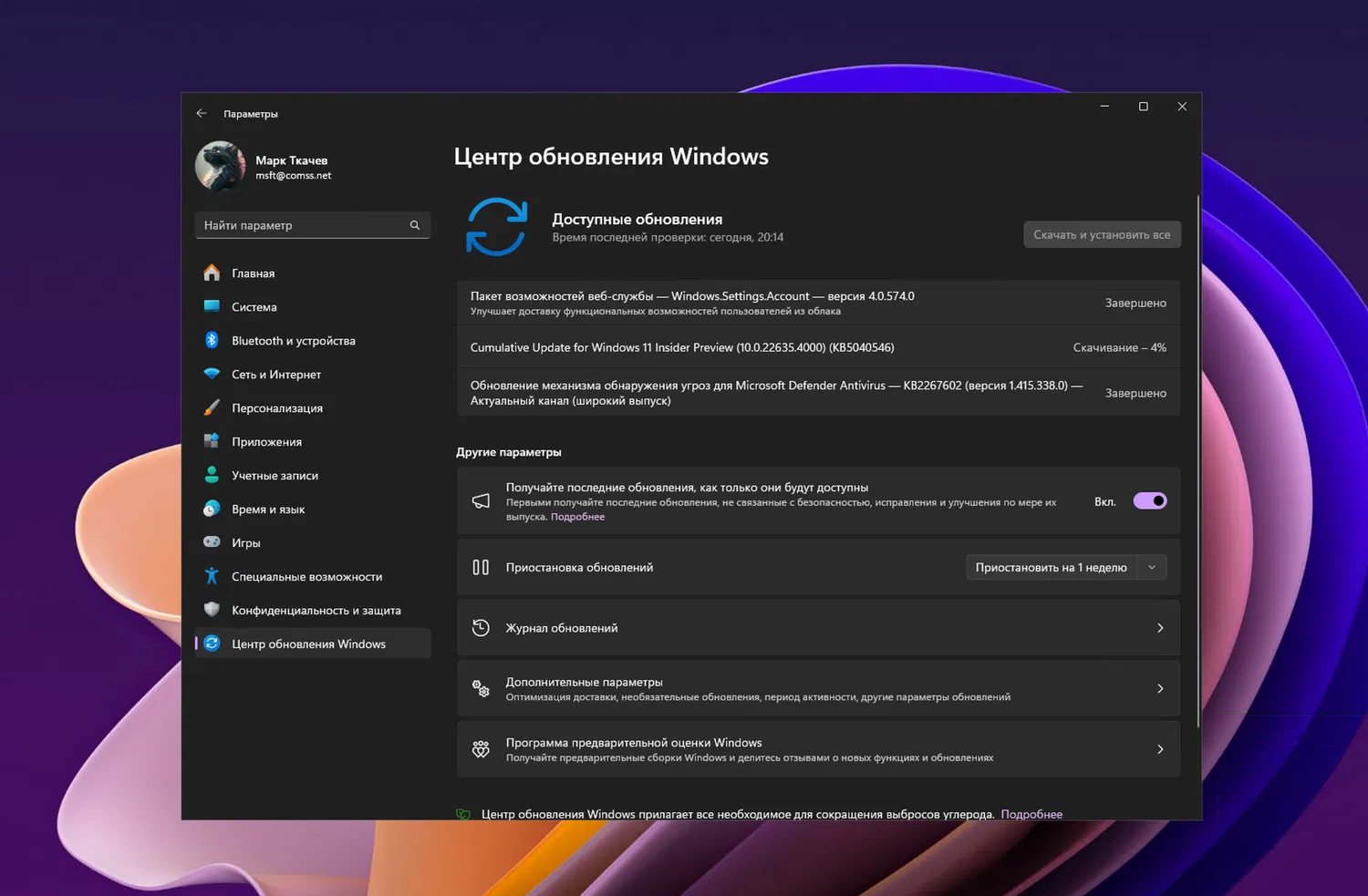The image size is (1368, 896).
Task: Open Специальные возможности section
Action: [x=313, y=576]
